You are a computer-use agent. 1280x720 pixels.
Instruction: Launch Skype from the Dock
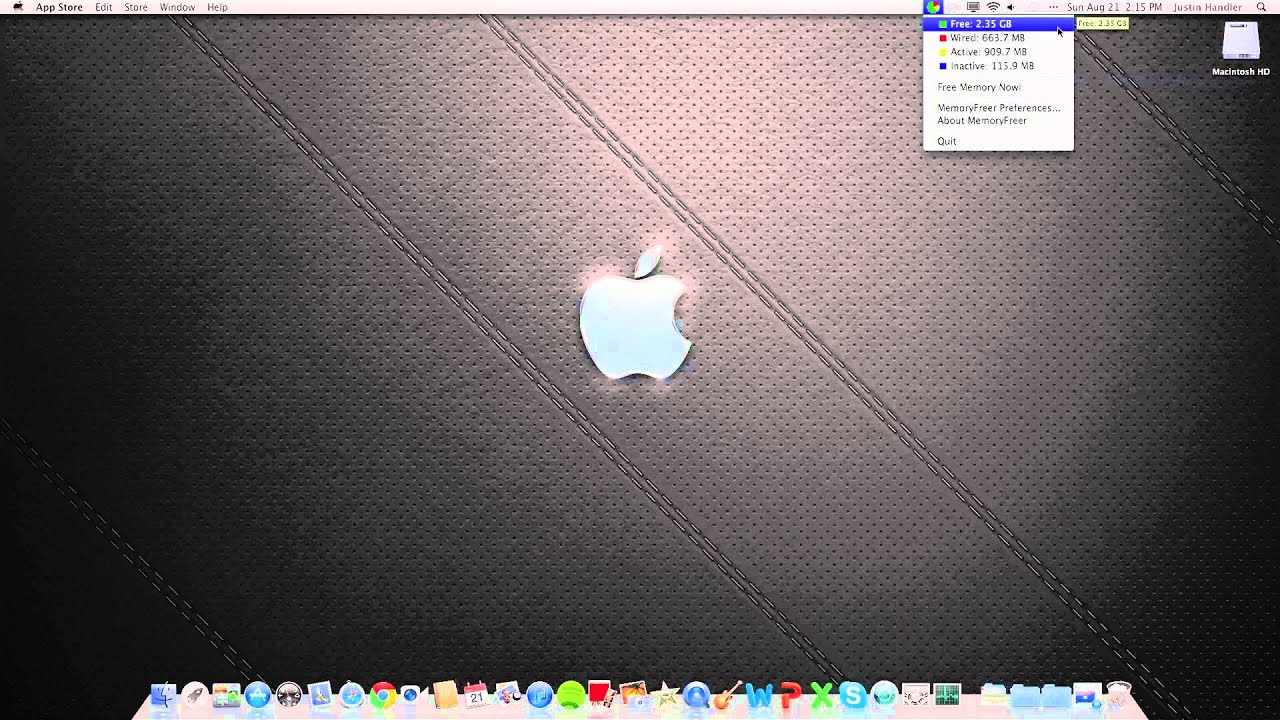853,695
